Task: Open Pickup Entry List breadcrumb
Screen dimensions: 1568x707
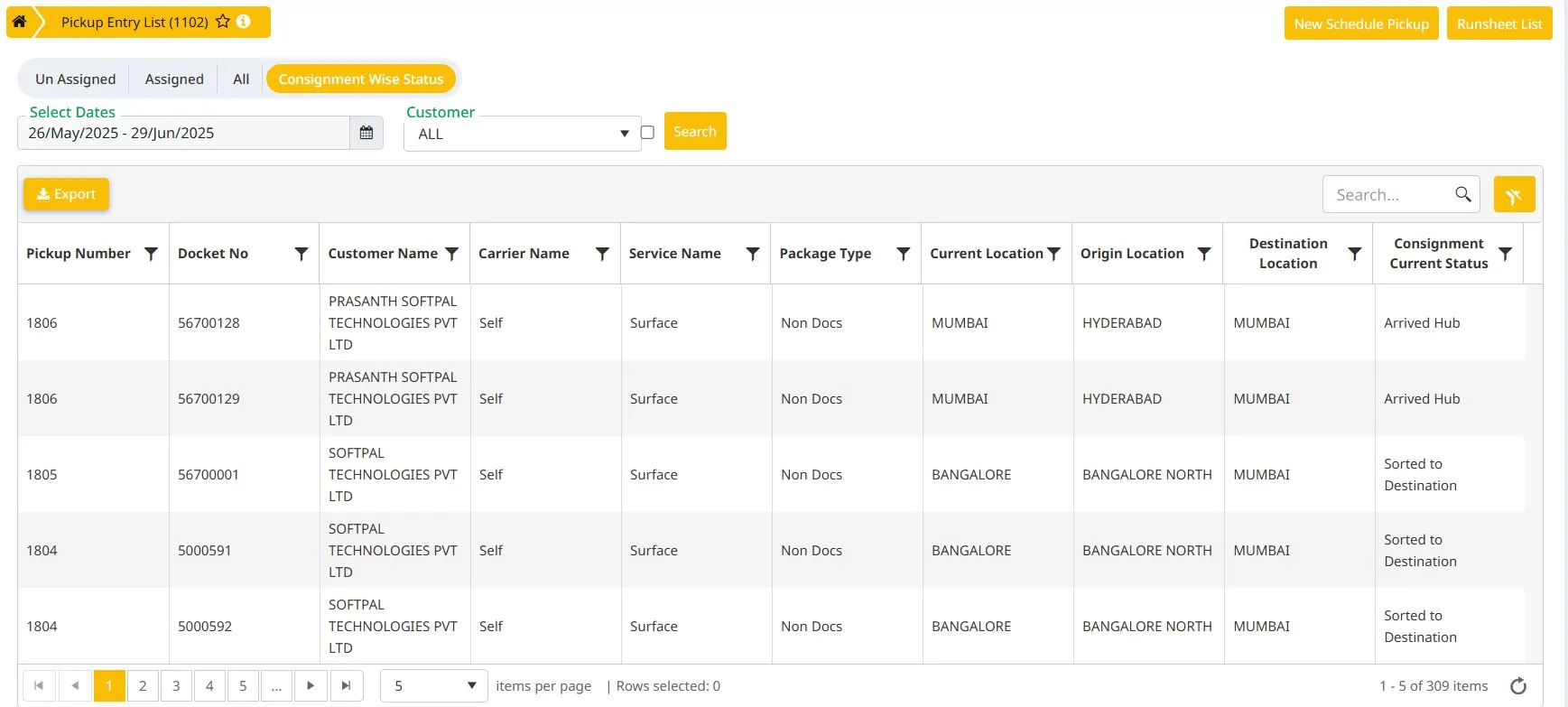Action: [x=135, y=22]
